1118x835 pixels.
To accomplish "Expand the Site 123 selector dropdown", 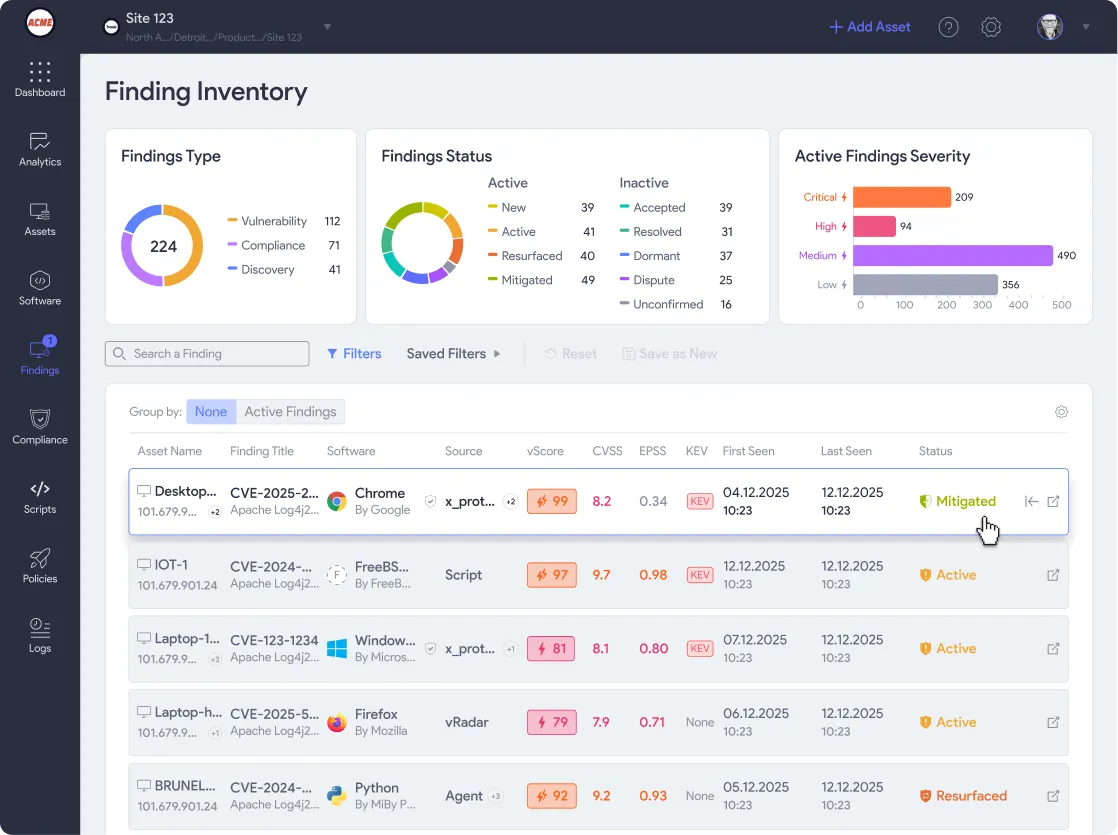I will [327, 27].
